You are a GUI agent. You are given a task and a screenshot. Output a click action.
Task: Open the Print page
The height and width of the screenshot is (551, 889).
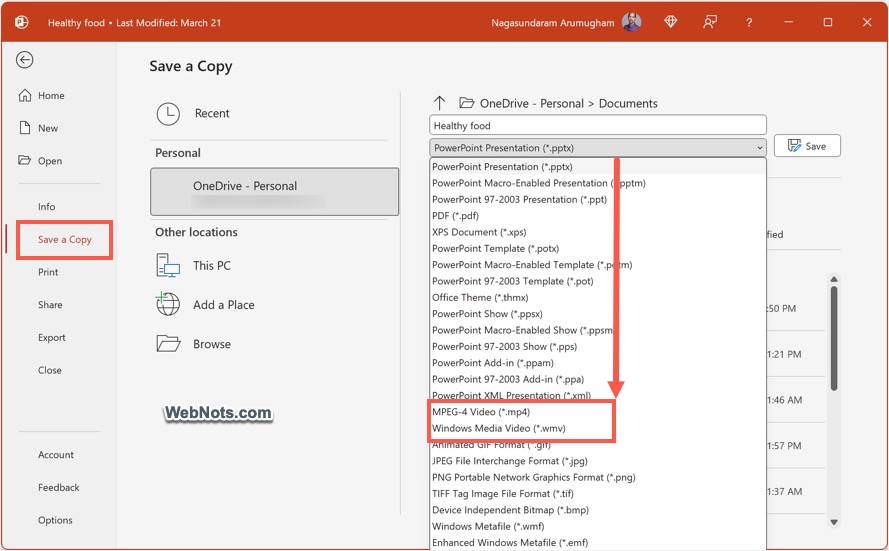click(48, 272)
